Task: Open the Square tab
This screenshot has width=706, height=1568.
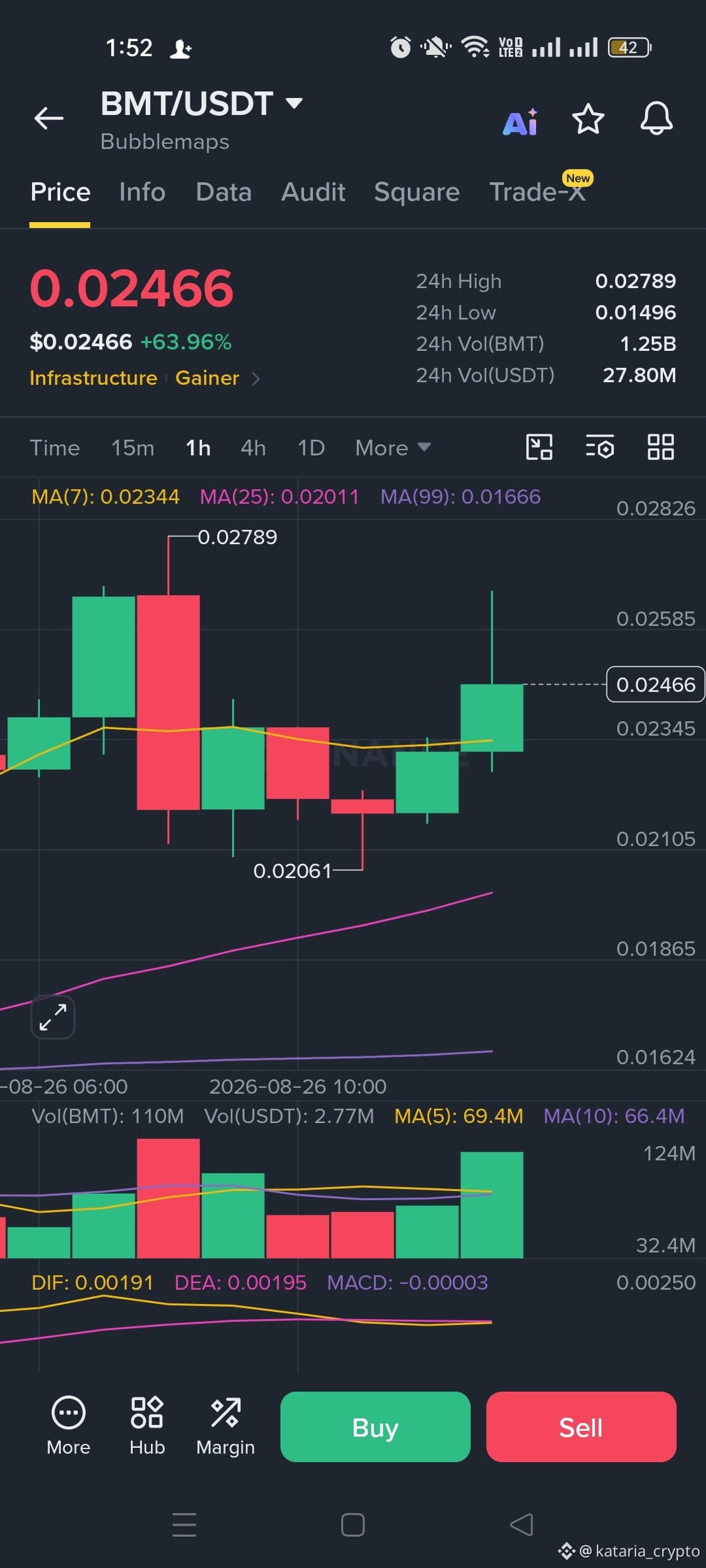Action: pos(417,192)
